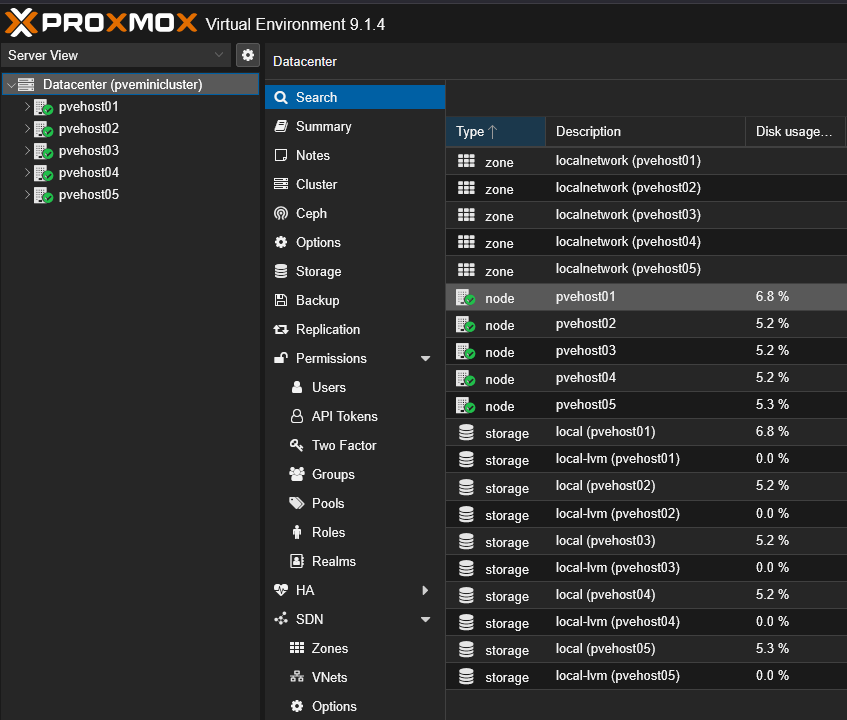This screenshot has width=847, height=720.
Task: Click the HA heartbeat icon
Action: pos(281,590)
